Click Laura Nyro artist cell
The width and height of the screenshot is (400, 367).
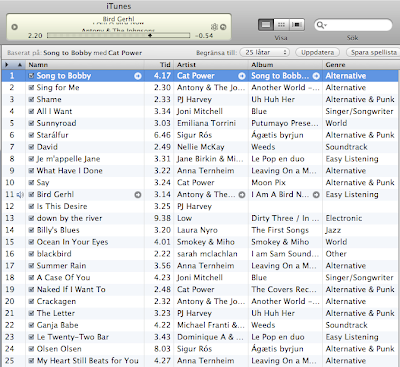(197, 230)
